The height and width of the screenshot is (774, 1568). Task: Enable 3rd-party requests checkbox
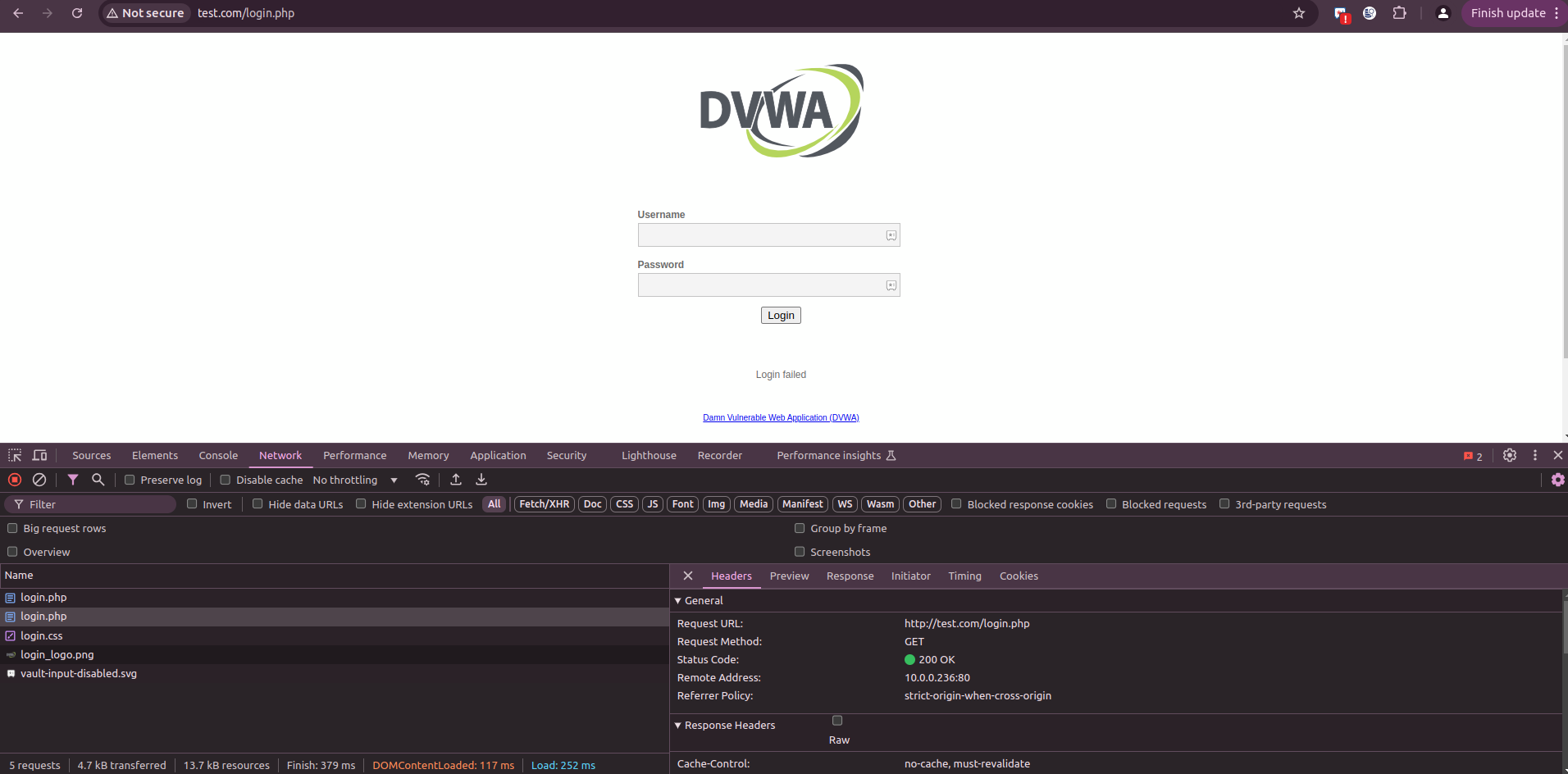point(1224,503)
